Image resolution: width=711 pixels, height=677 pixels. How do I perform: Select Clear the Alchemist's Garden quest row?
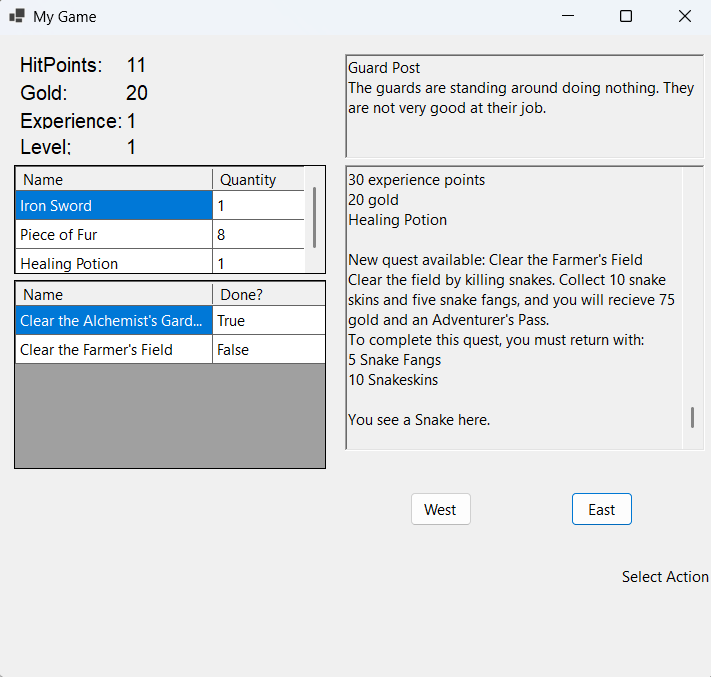coord(113,321)
